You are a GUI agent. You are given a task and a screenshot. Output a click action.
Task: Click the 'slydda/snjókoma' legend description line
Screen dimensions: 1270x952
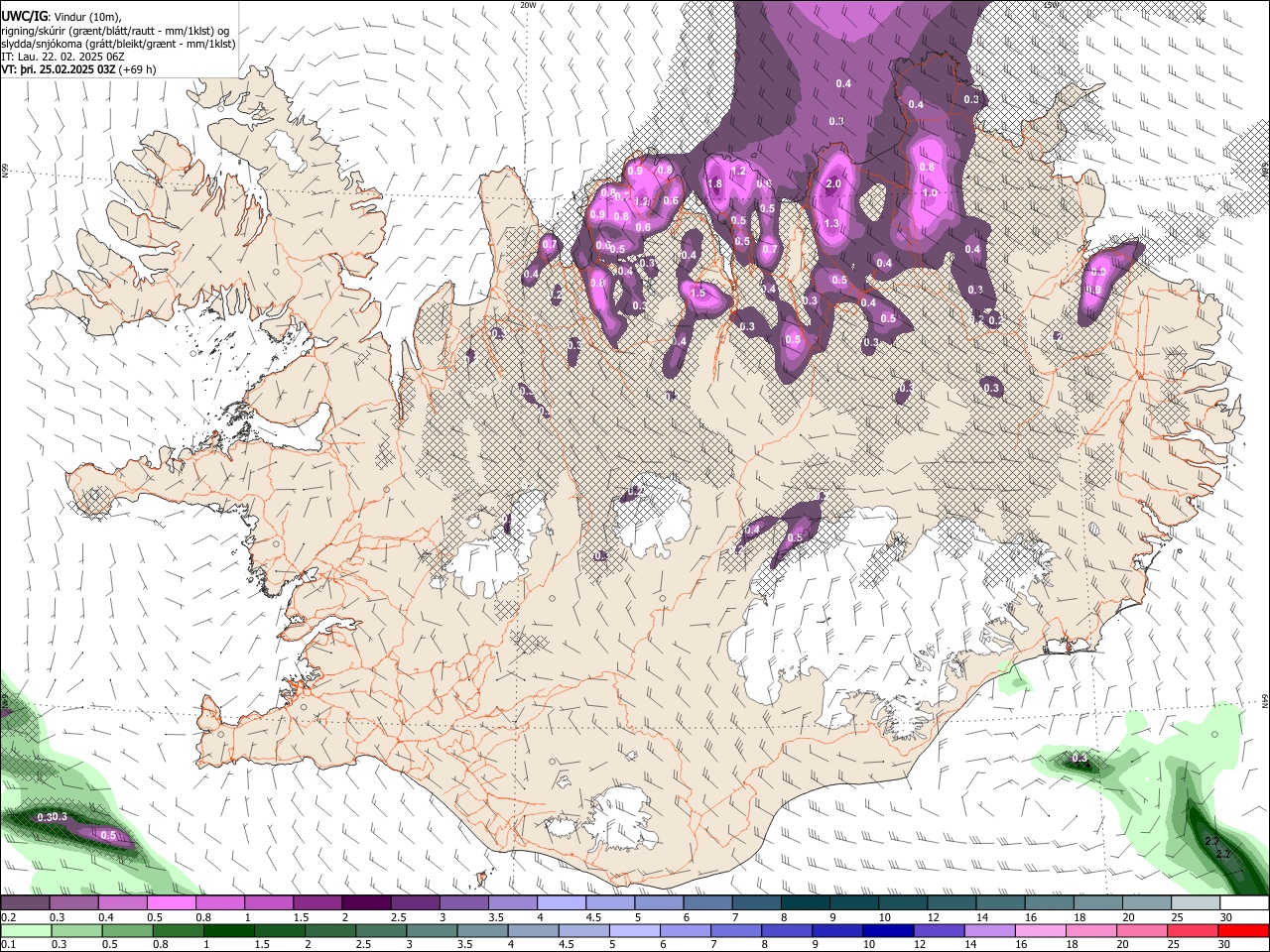click(118, 44)
